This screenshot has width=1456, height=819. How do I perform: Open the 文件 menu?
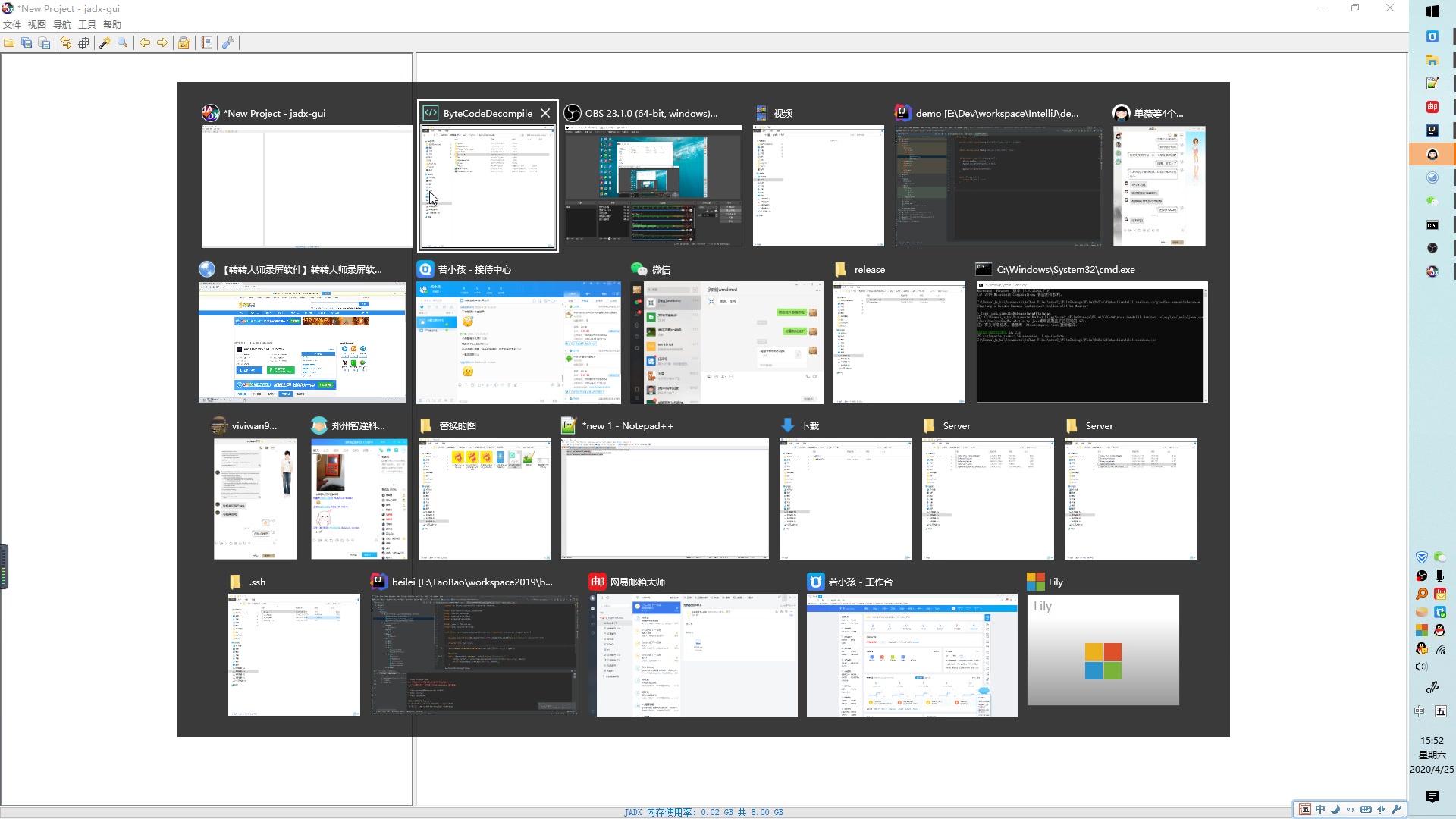pyautogui.click(x=12, y=25)
